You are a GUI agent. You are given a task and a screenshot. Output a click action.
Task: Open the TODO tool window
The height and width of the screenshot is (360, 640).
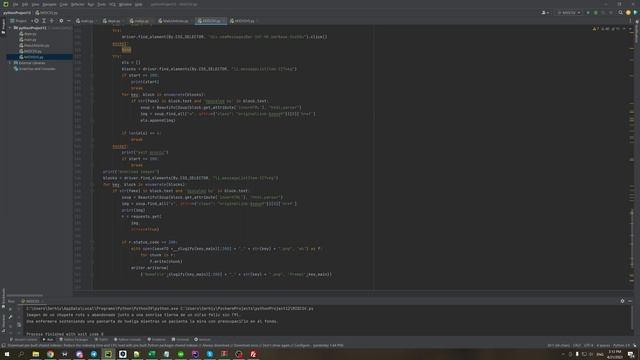coord(101,340)
